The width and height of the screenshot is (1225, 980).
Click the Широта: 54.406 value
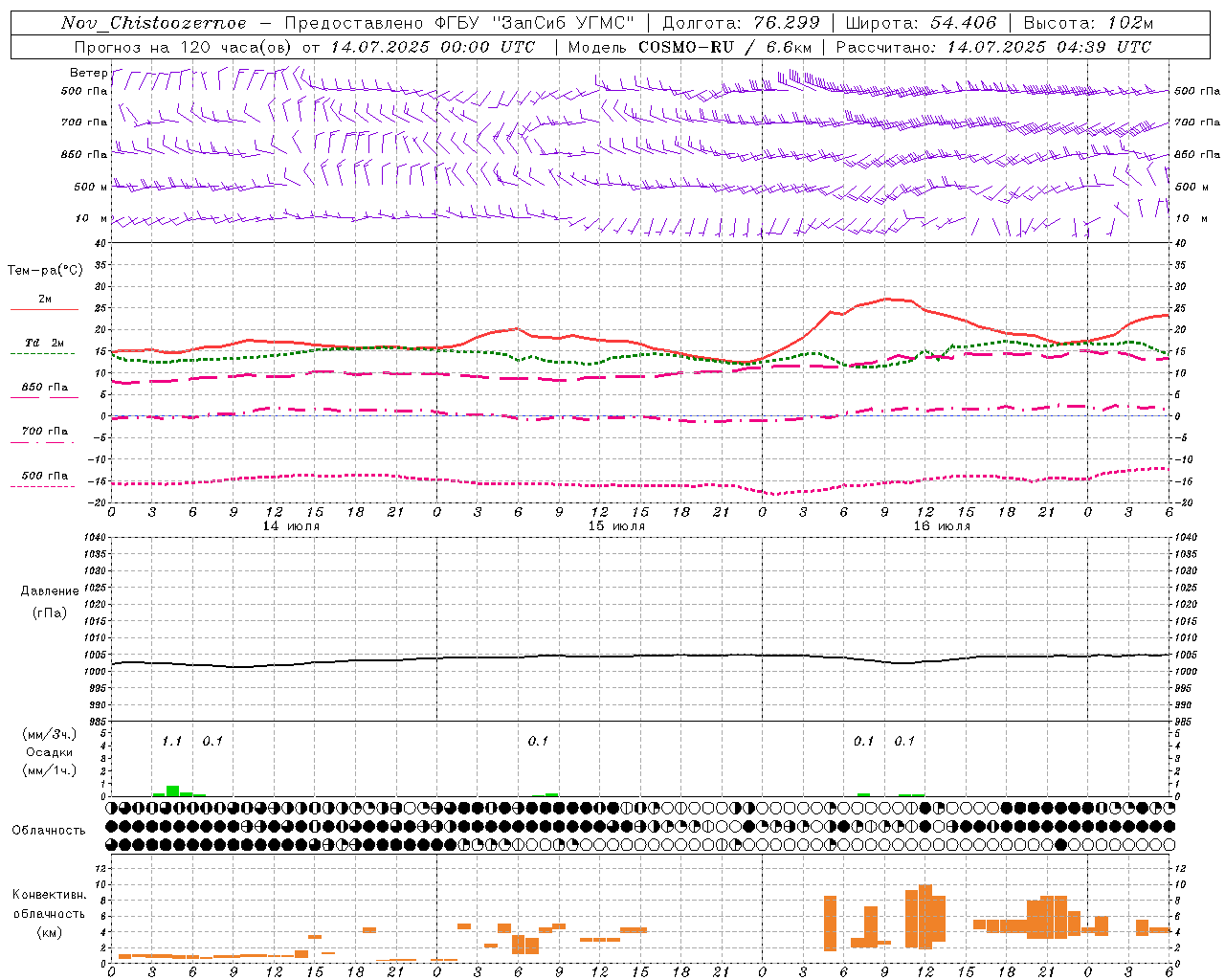(920, 23)
